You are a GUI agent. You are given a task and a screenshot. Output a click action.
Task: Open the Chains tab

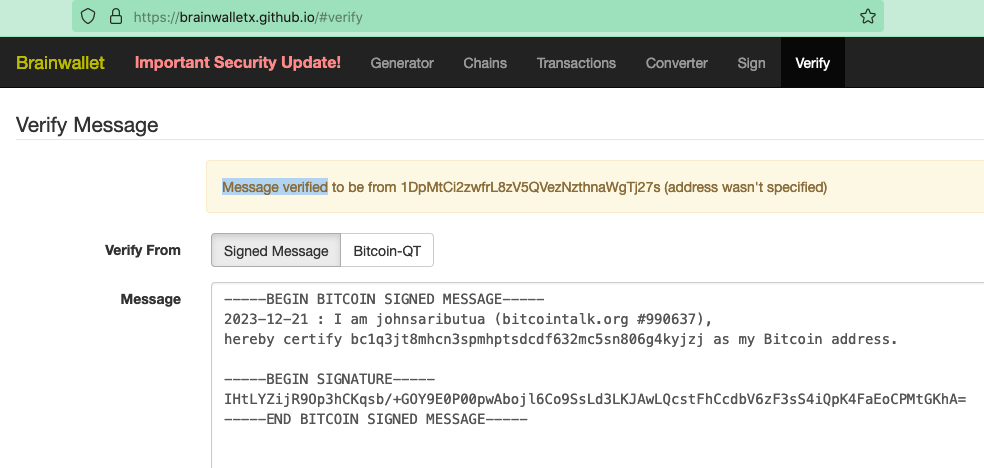tap(485, 63)
